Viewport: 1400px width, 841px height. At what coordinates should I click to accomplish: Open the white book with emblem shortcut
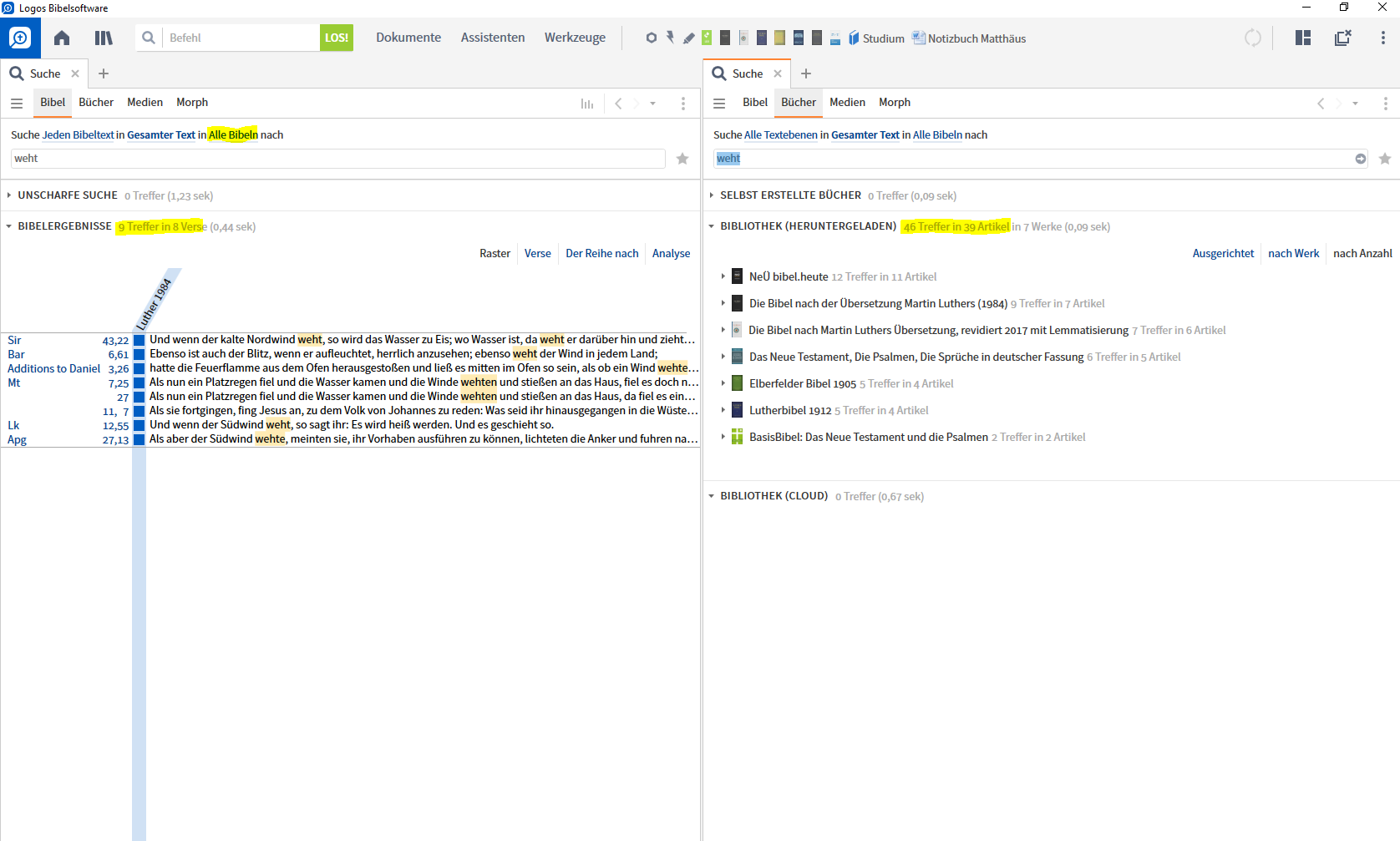[743, 38]
